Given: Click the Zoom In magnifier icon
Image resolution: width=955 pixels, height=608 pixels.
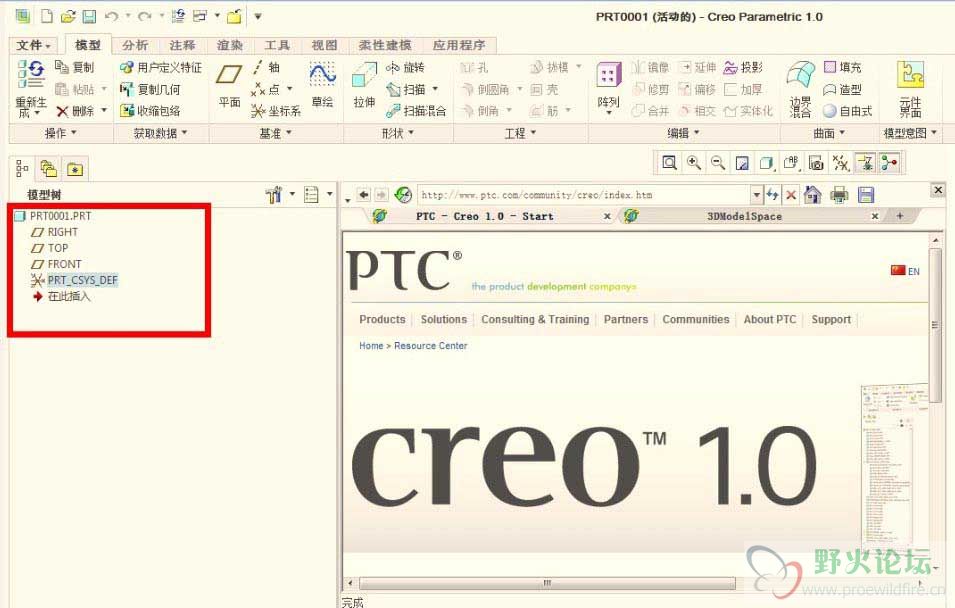Looking at the screenshot, I should coord(694,163).
